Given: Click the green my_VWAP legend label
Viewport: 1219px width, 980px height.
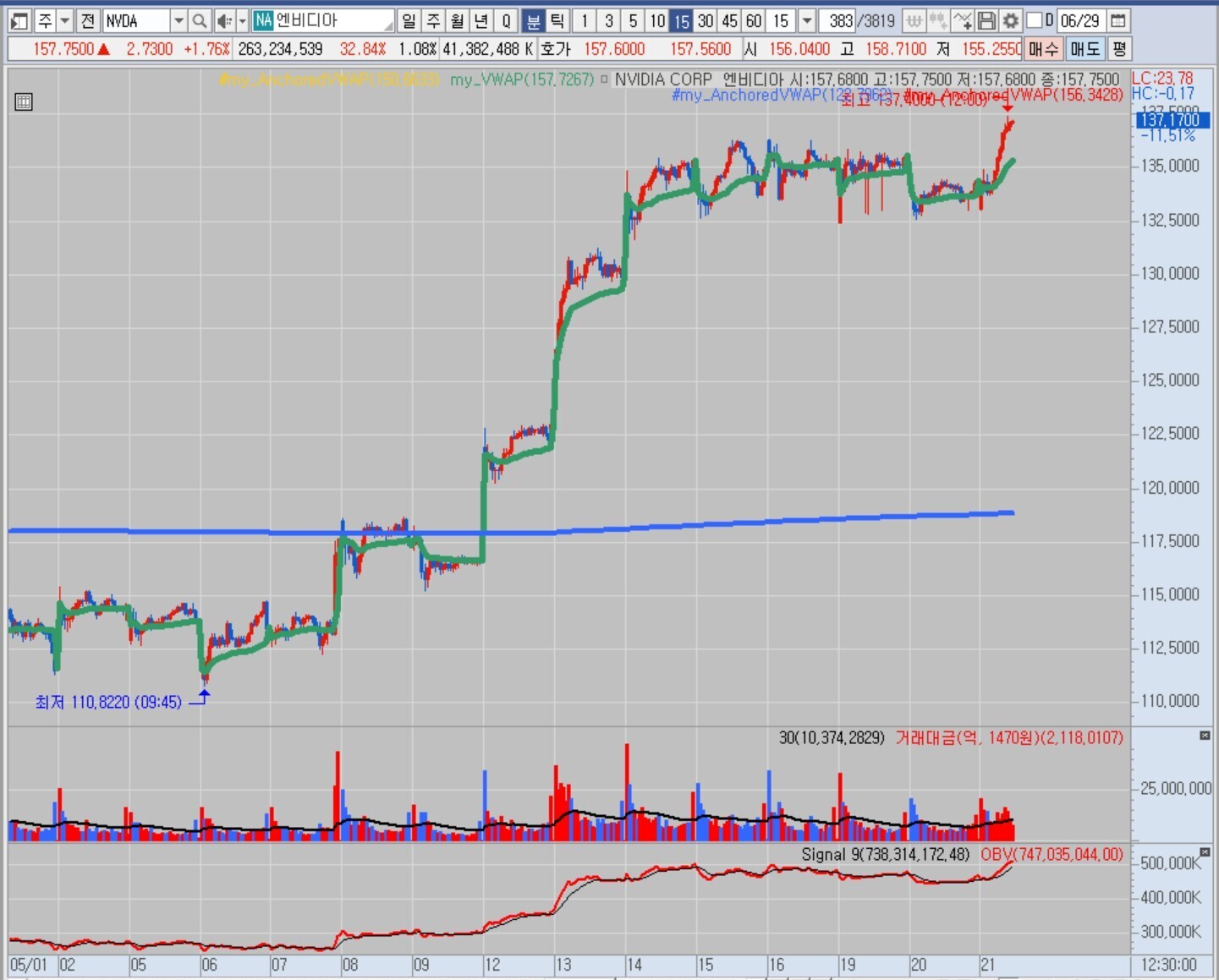Looking at the screenshot, I should coord(522,79).
